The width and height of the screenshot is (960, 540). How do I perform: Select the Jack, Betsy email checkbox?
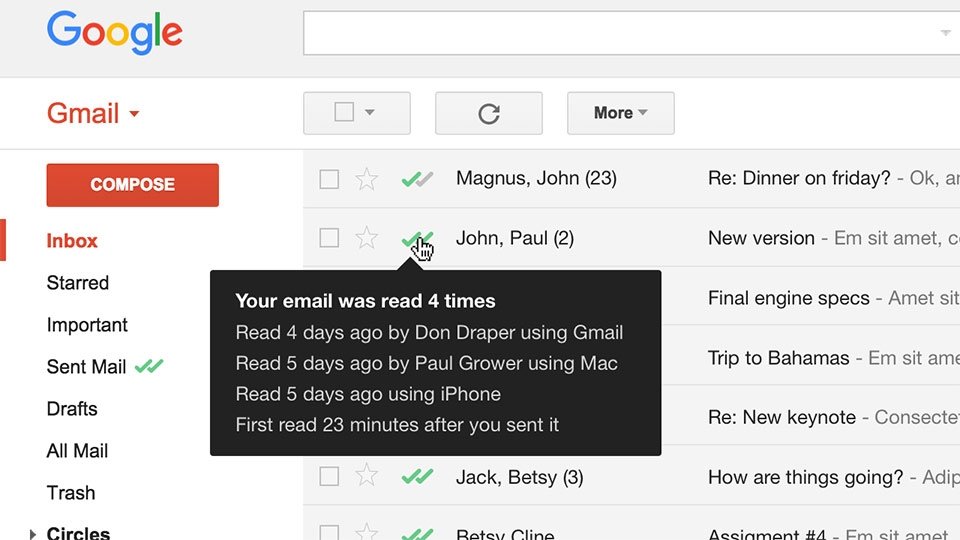coord(329,476)
